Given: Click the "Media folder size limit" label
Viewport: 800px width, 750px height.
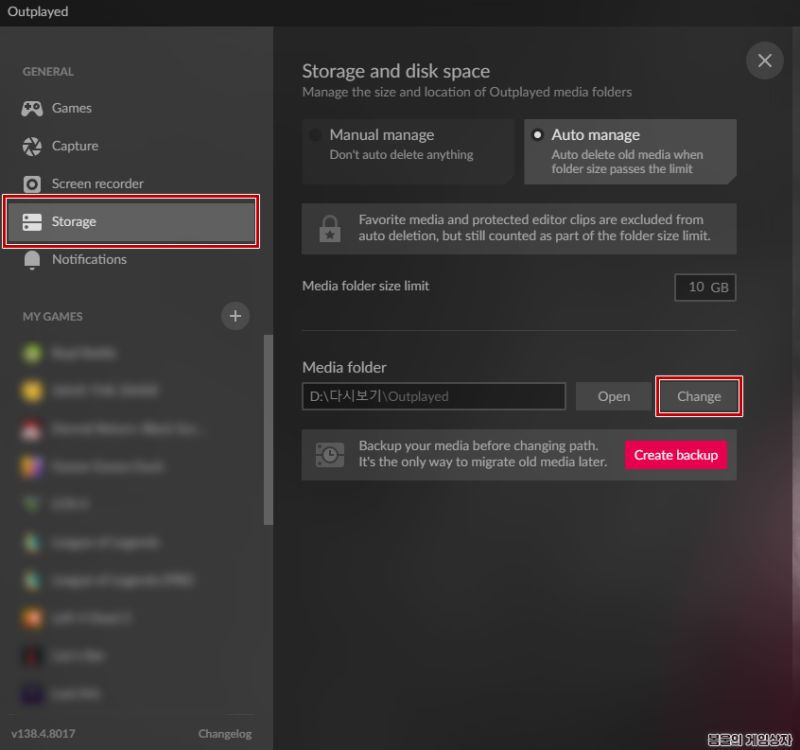Looking at the screenshot, I should click(365, 286).
